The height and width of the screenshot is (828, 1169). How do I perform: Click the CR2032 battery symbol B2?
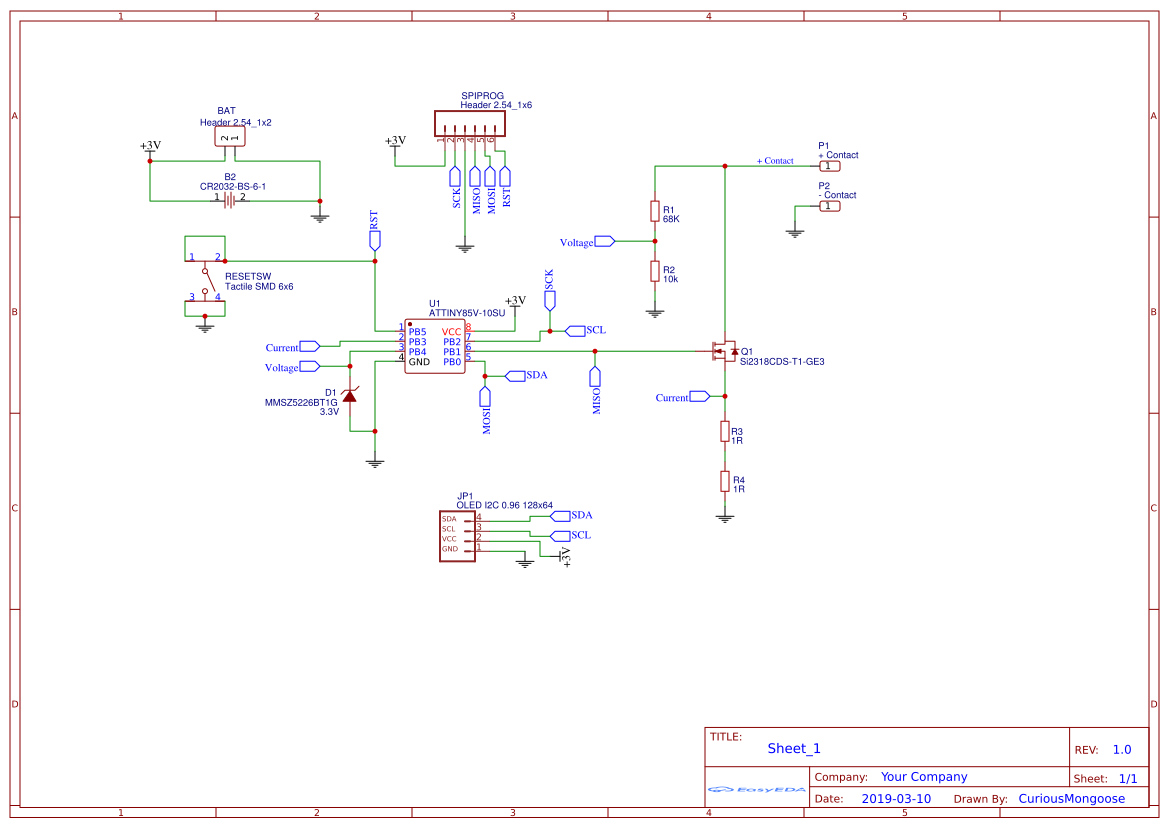click(x=228, y=198)
